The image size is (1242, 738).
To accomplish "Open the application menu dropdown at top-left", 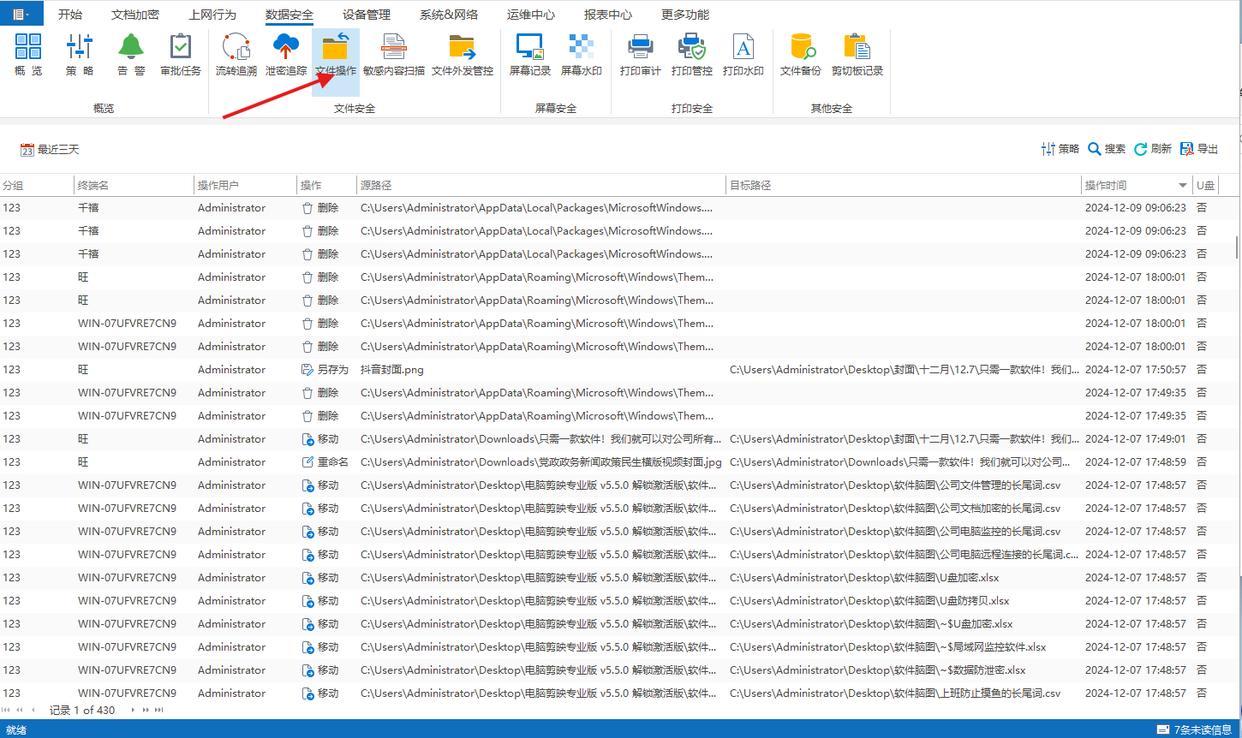I will [x=21, y=14].
